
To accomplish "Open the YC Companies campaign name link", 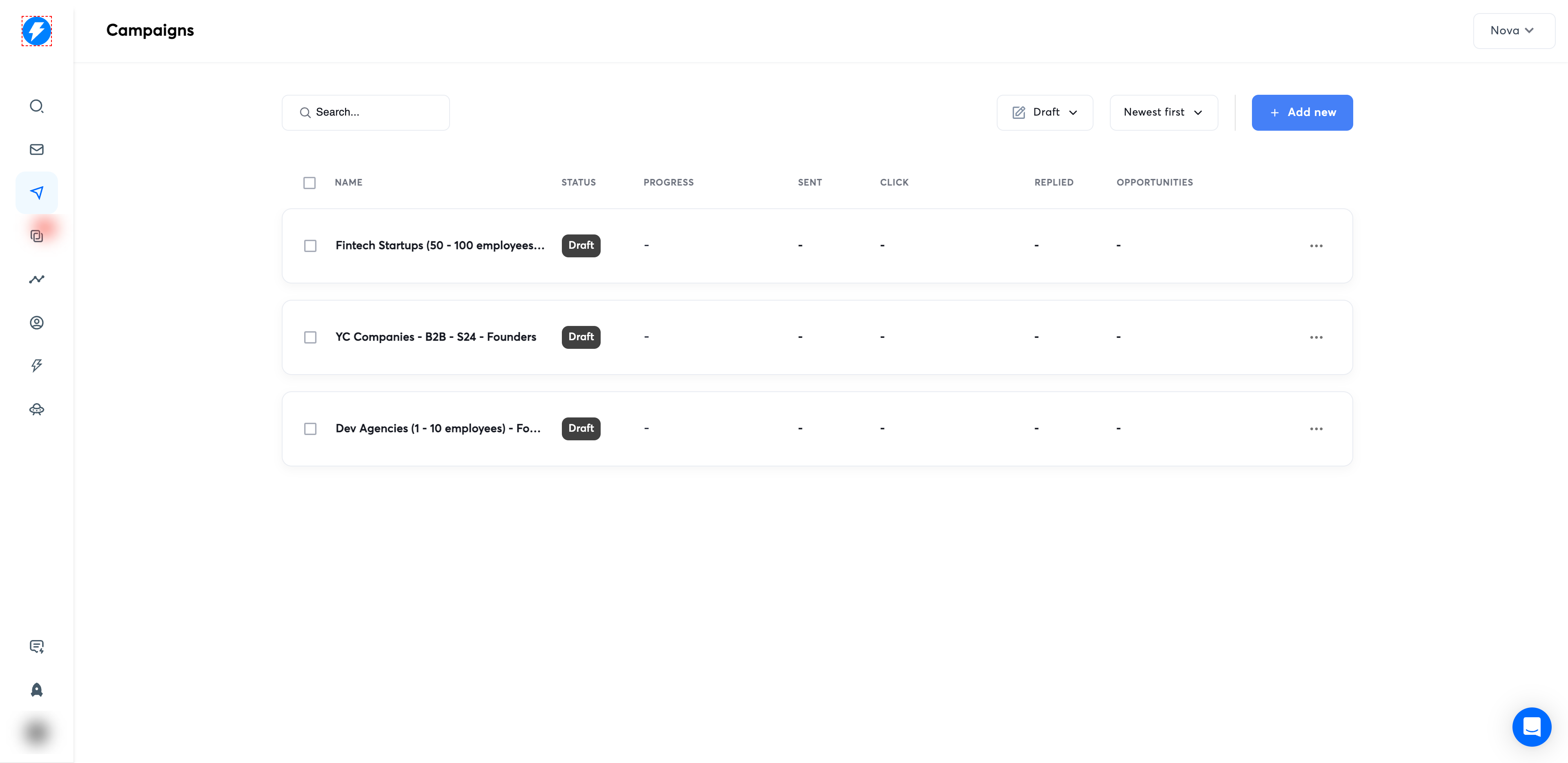I will tap(435, 337).
